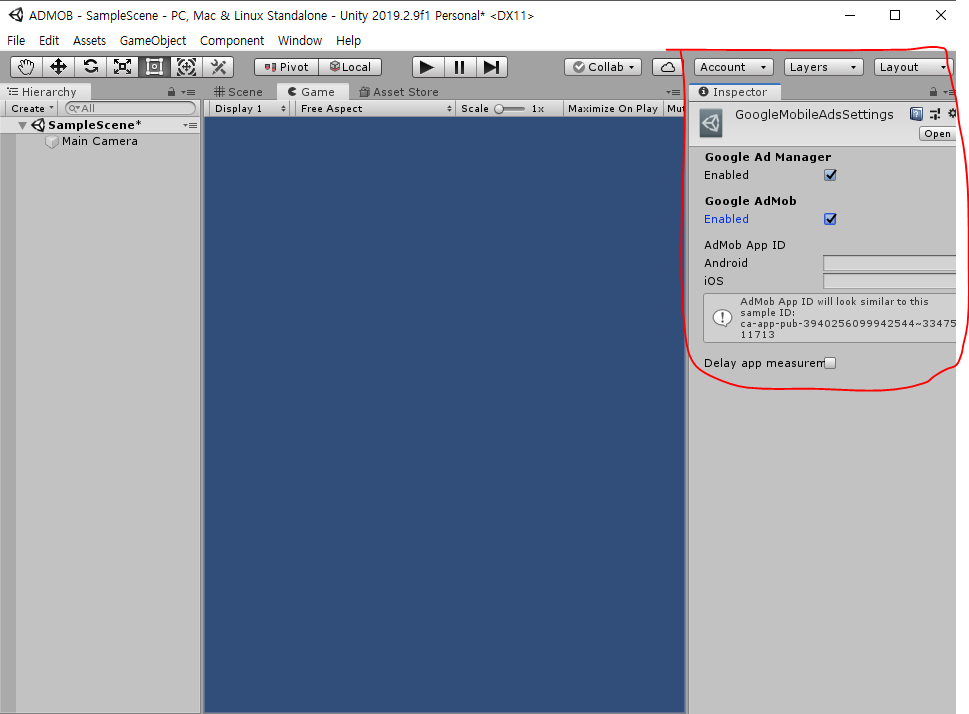
Task: Toggle Google AdMob Enabled checkbox
Action: (x=830, y=219)
